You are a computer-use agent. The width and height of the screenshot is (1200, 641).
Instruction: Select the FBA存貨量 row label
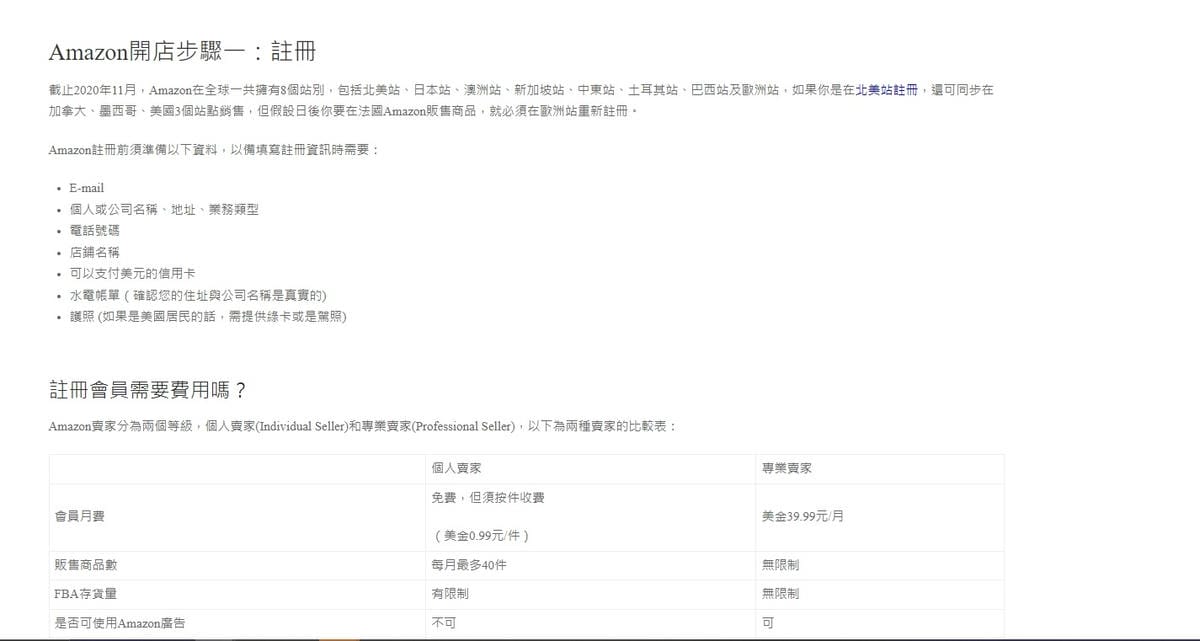[87, 593]
